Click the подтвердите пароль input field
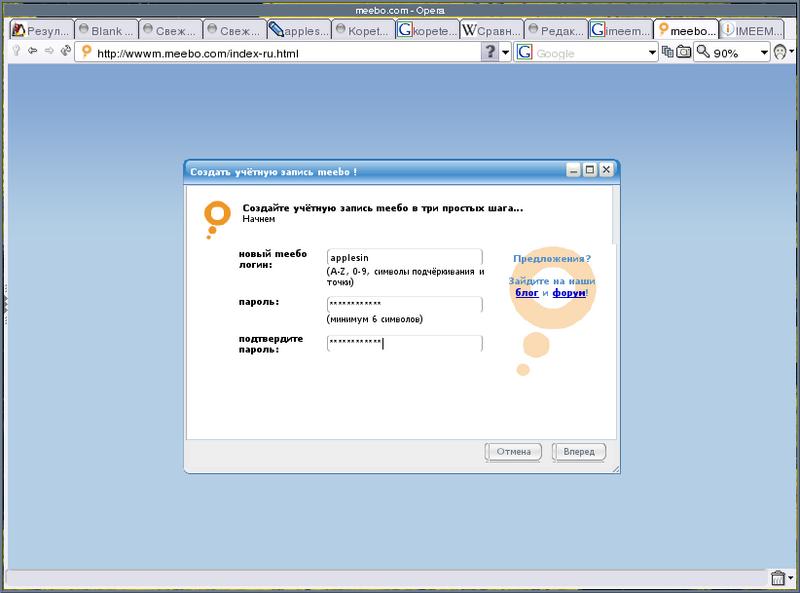 [404, 343]
